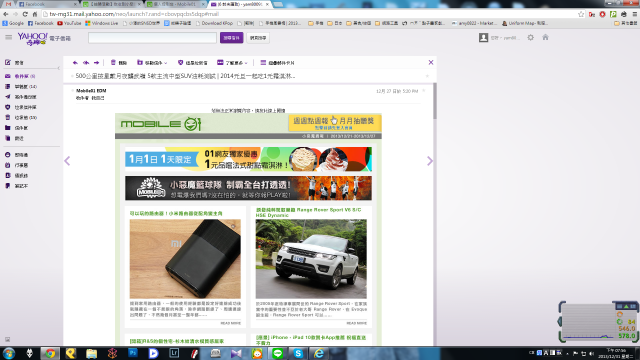Viewport: 640px width, 360px height.
Task: Open LINE app from the taskbar
Action: pyautogui.click(x=278, y=353)
